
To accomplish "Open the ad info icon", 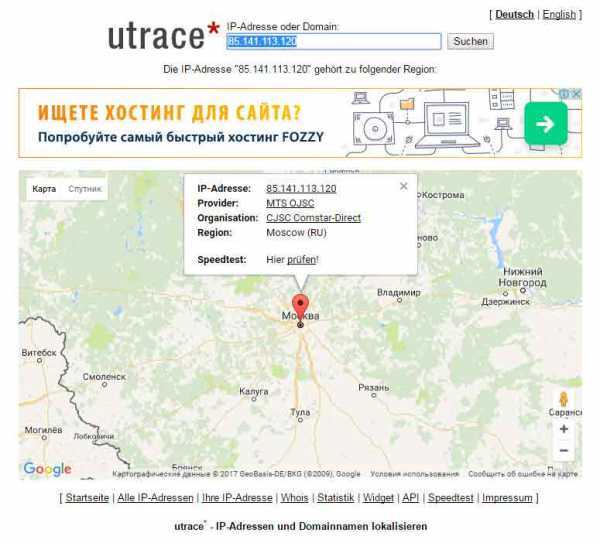I will pyautogui.click(x=564, y=93).
